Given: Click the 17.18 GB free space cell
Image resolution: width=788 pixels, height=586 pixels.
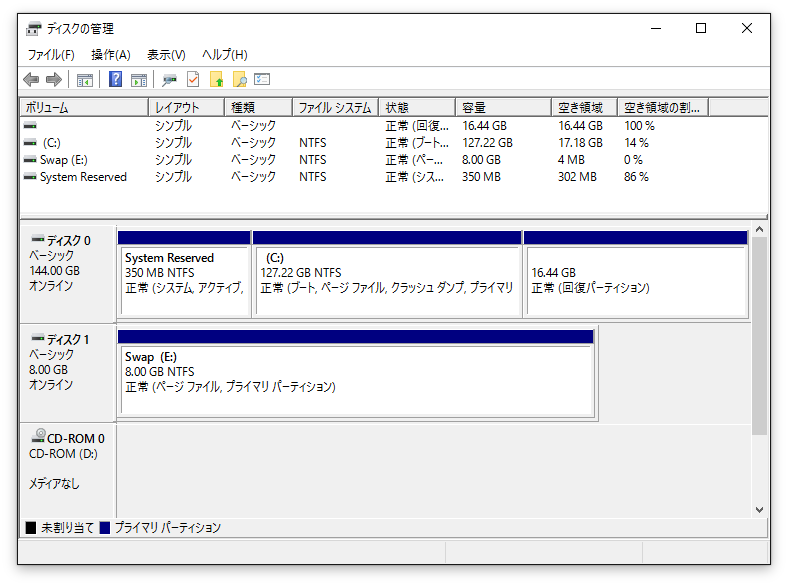Looking at the screenshot, I should point(580,143).
